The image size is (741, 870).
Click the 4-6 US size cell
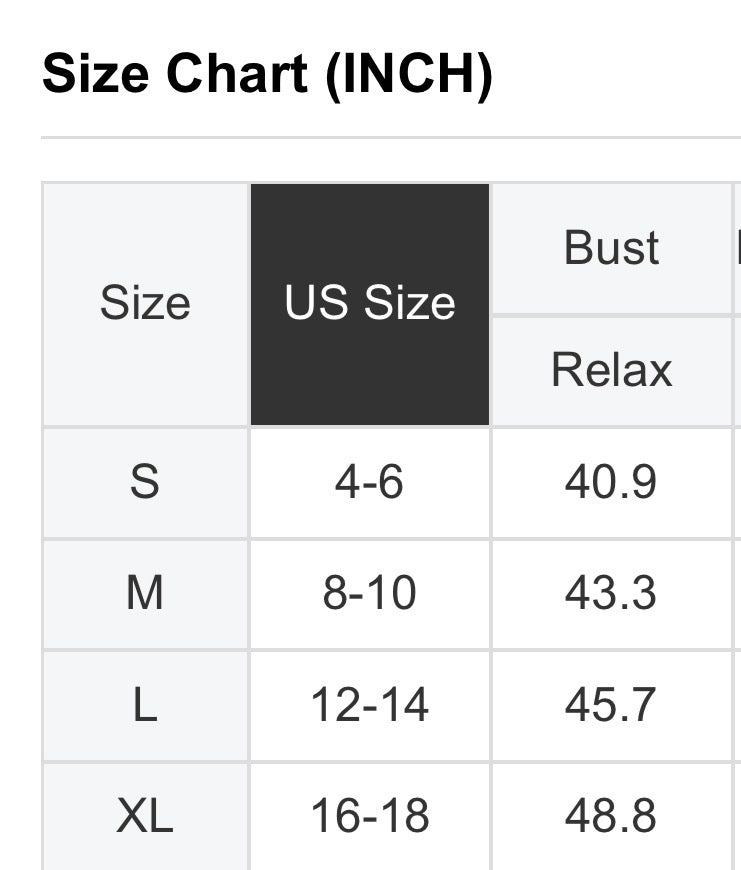pyautogui.click(x=370, y=482)
